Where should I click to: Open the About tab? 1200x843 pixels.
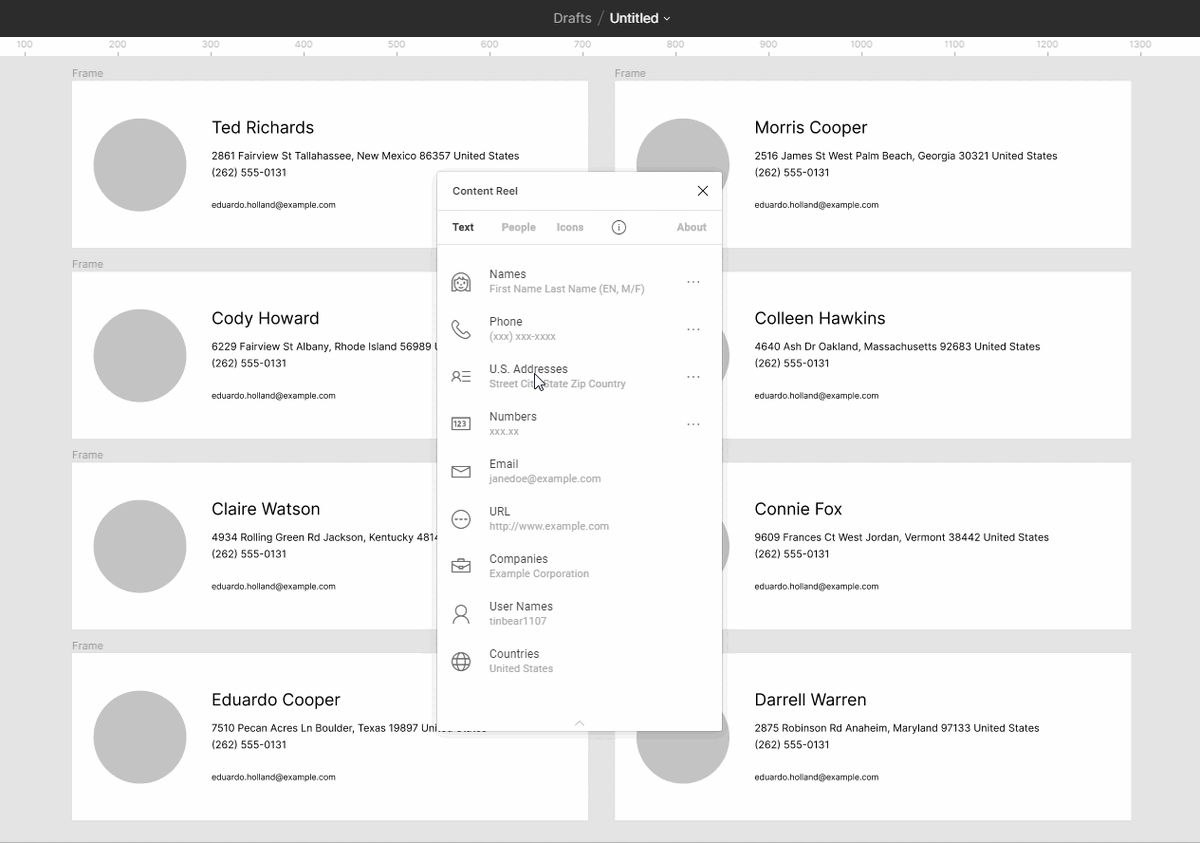(691, 227)
